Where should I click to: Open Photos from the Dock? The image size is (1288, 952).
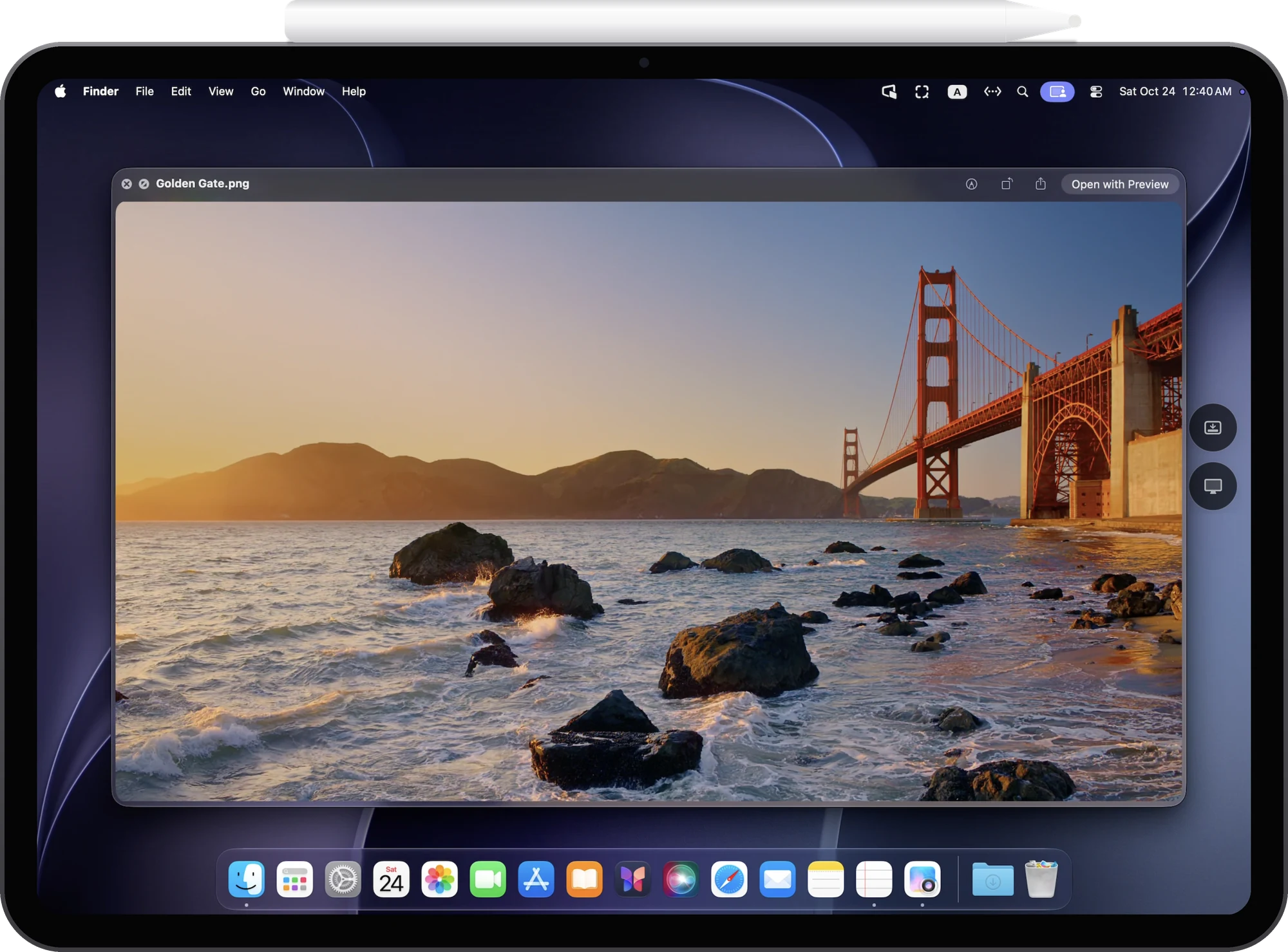click(x=440, y=879)
